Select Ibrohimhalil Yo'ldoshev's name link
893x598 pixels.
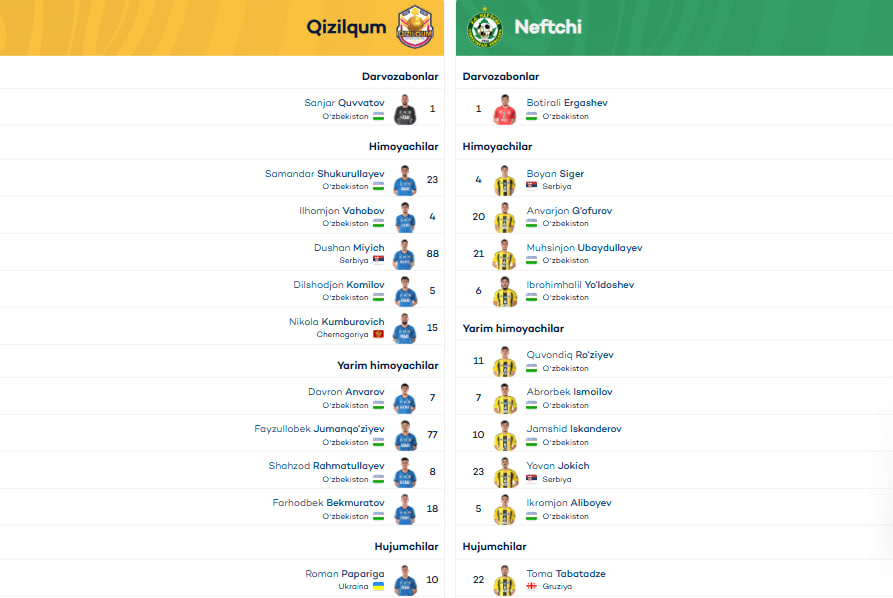tap(580, 285)
